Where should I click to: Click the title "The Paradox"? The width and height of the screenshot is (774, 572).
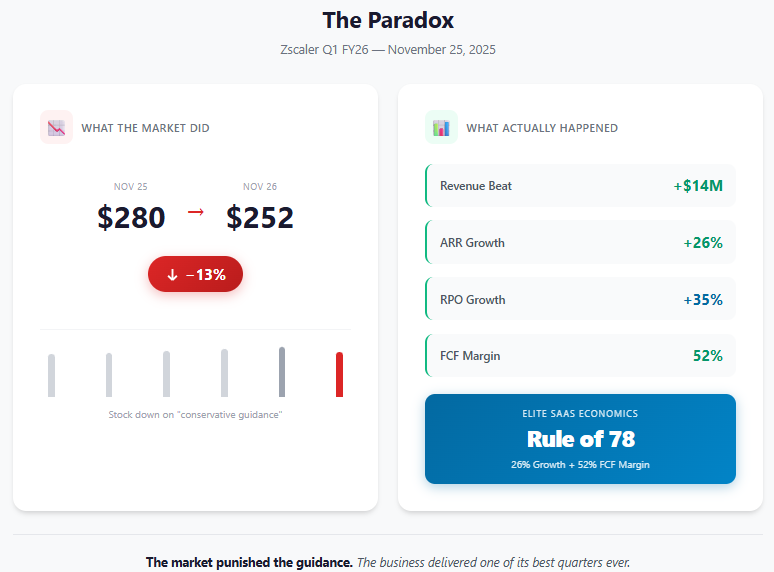(388, 21)
